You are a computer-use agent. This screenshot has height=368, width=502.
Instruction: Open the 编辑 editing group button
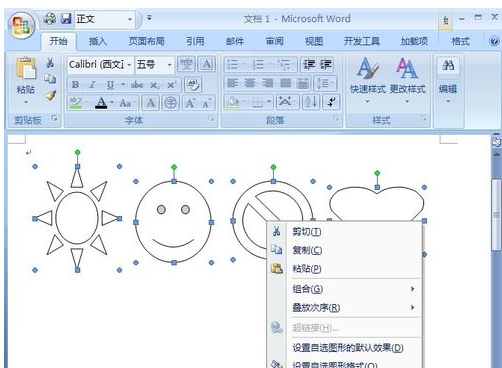click(448, 80)
